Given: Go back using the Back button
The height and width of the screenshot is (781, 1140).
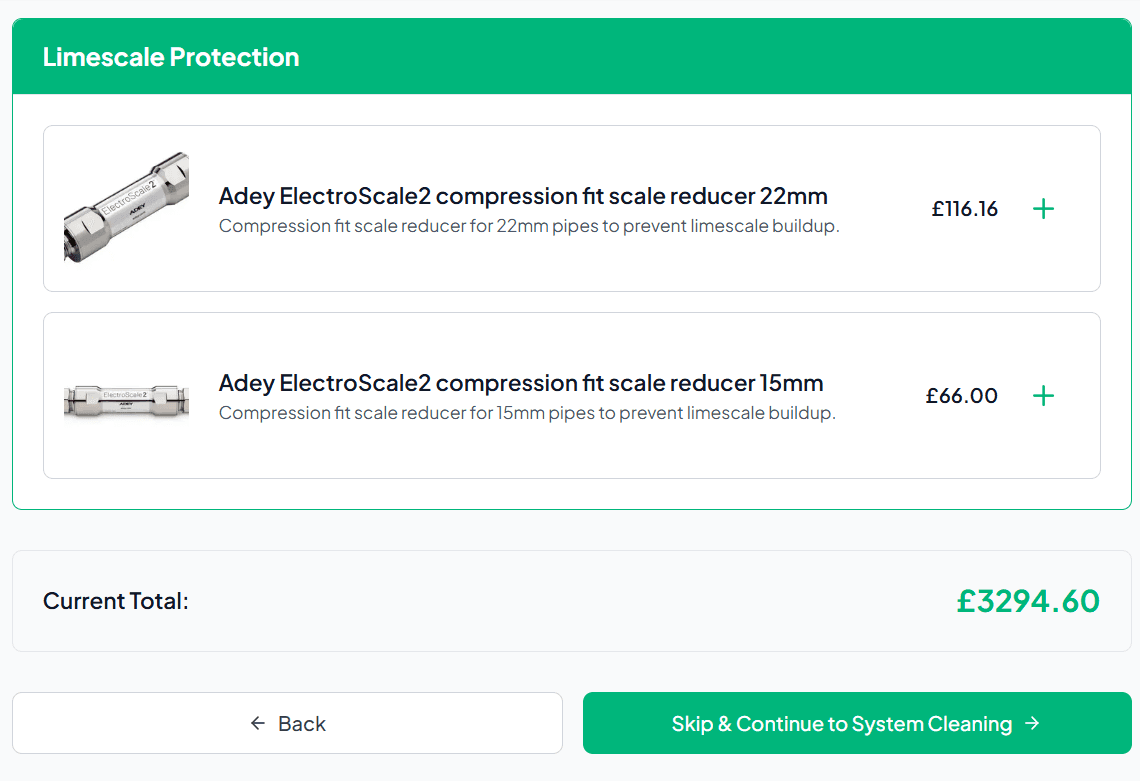Looking at the screenshot, I should pos(287,723).
